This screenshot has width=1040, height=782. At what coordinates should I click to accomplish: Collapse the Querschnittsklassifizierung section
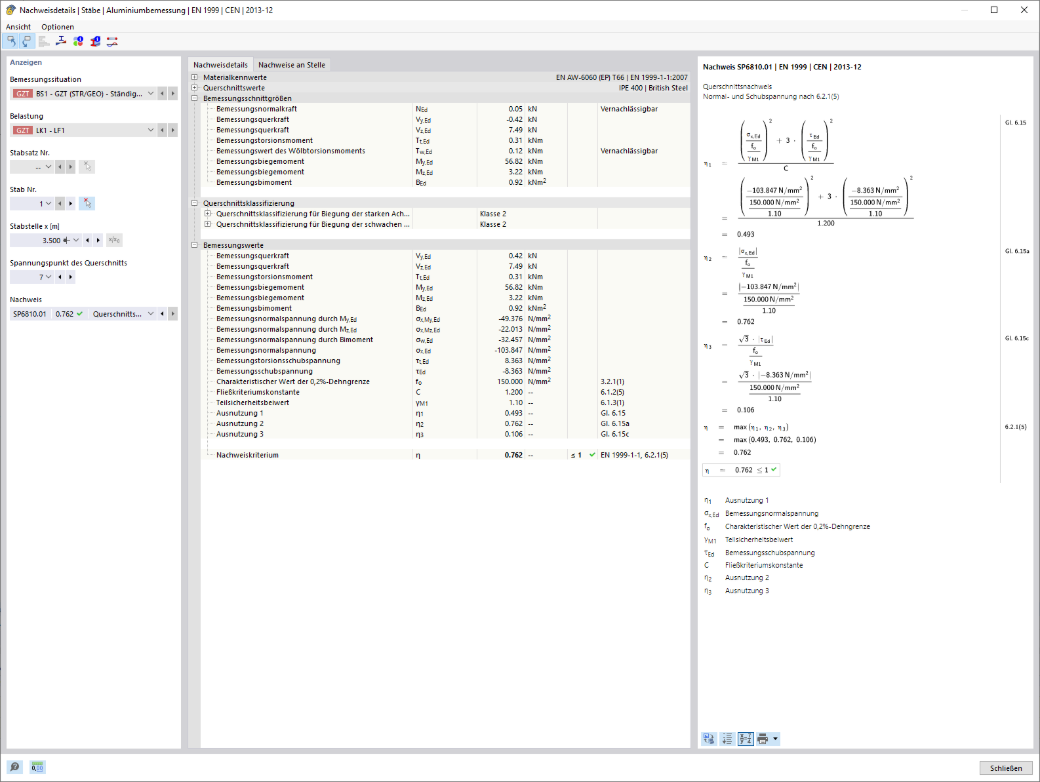(x=194, y=203)
